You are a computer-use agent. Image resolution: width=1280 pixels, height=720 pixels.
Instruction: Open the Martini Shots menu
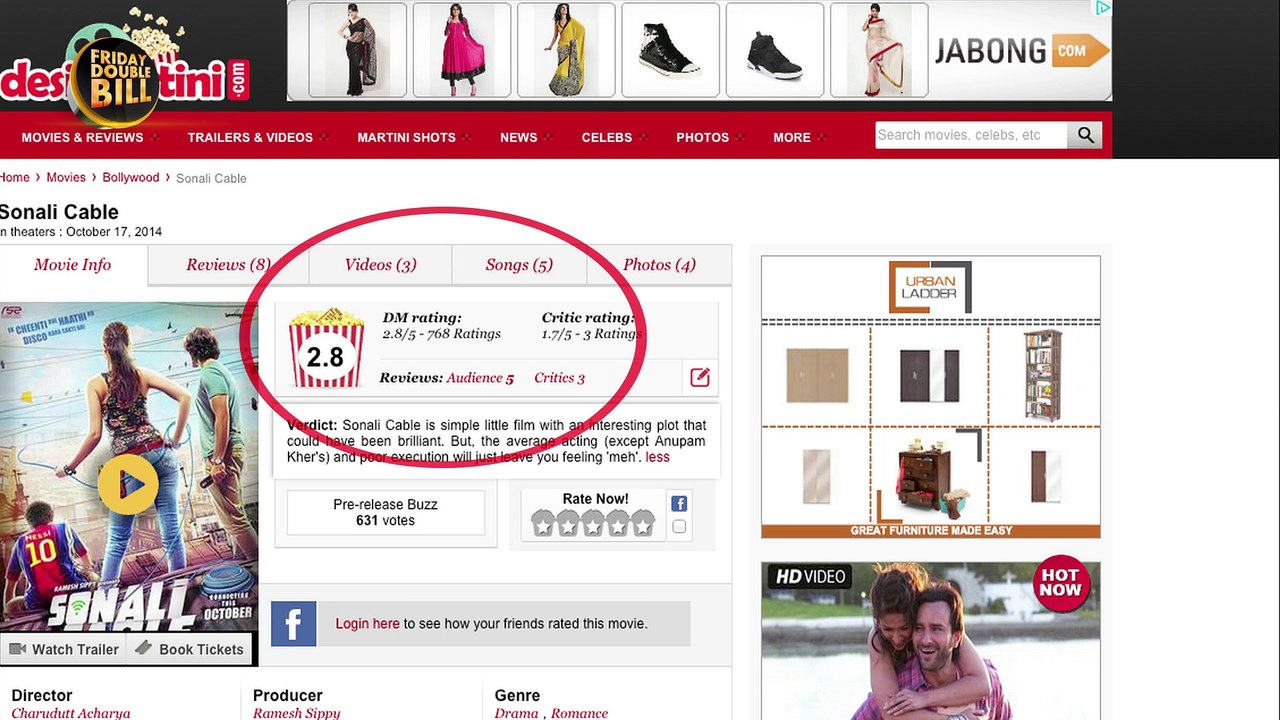(x=406, y=137)
